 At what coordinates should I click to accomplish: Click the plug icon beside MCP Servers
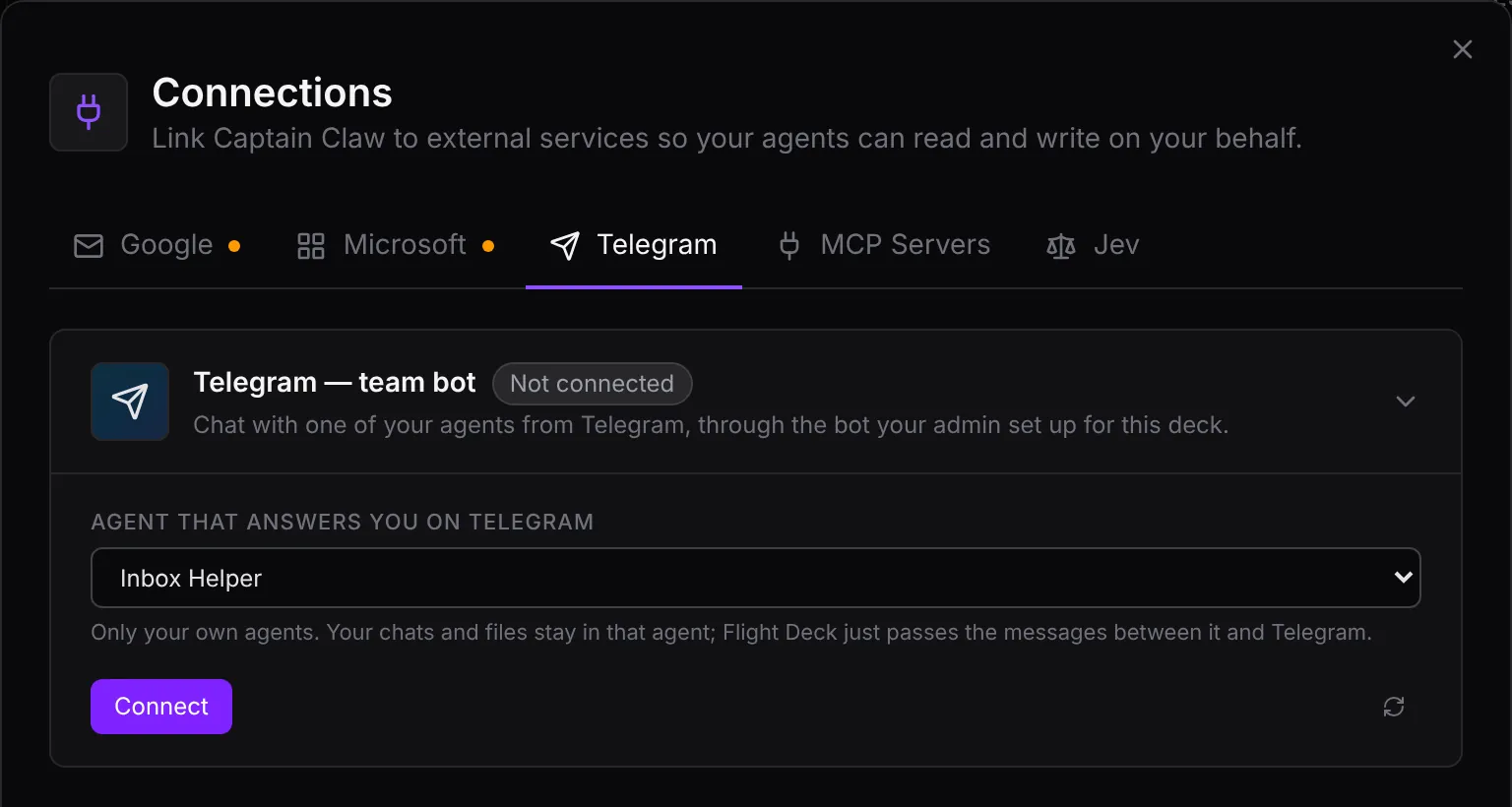(789, 246)
